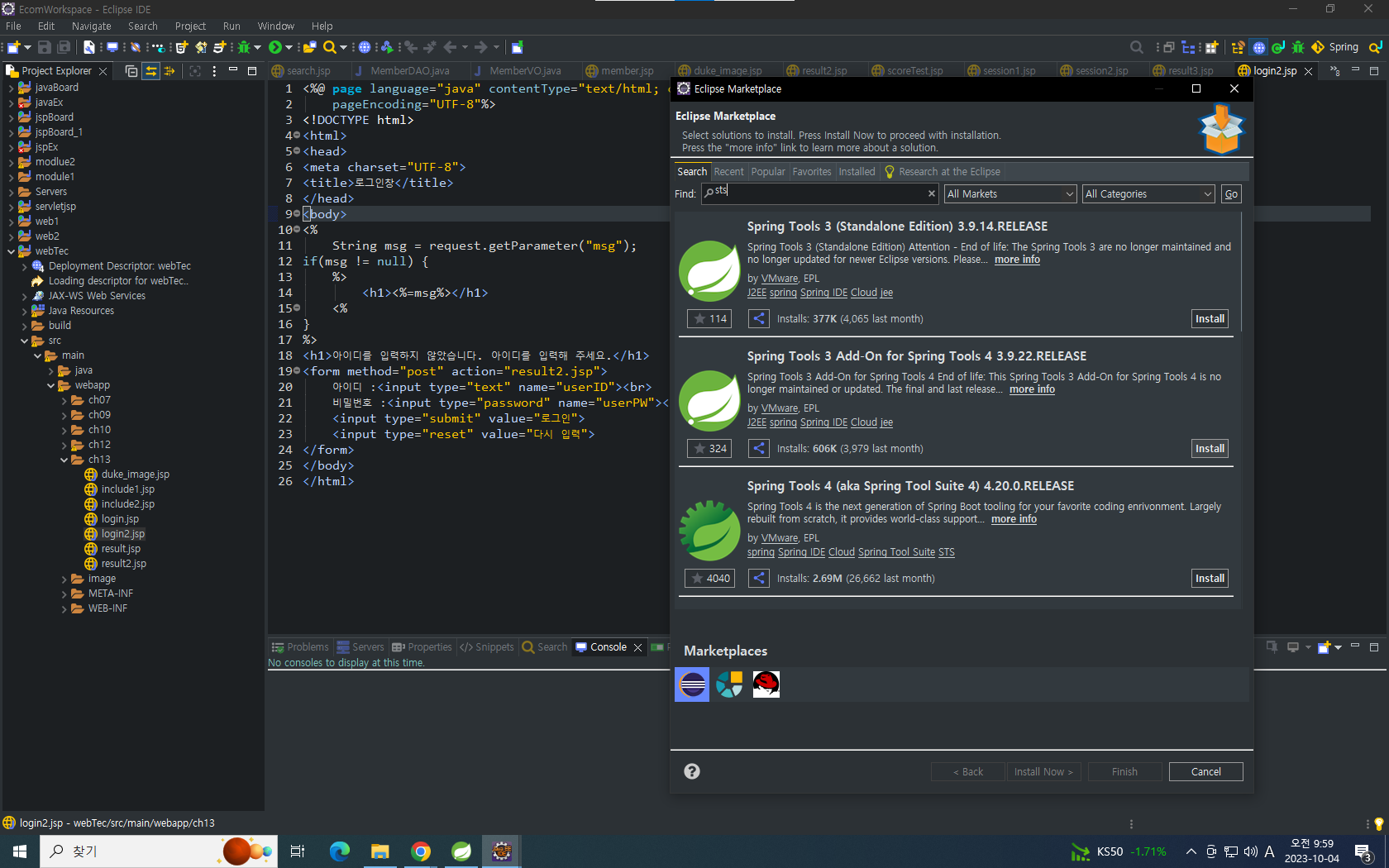Viewport: 1389px width, 868px height.
Task: Open File Explorer from taskbar
Action: (x=380, y=851)
